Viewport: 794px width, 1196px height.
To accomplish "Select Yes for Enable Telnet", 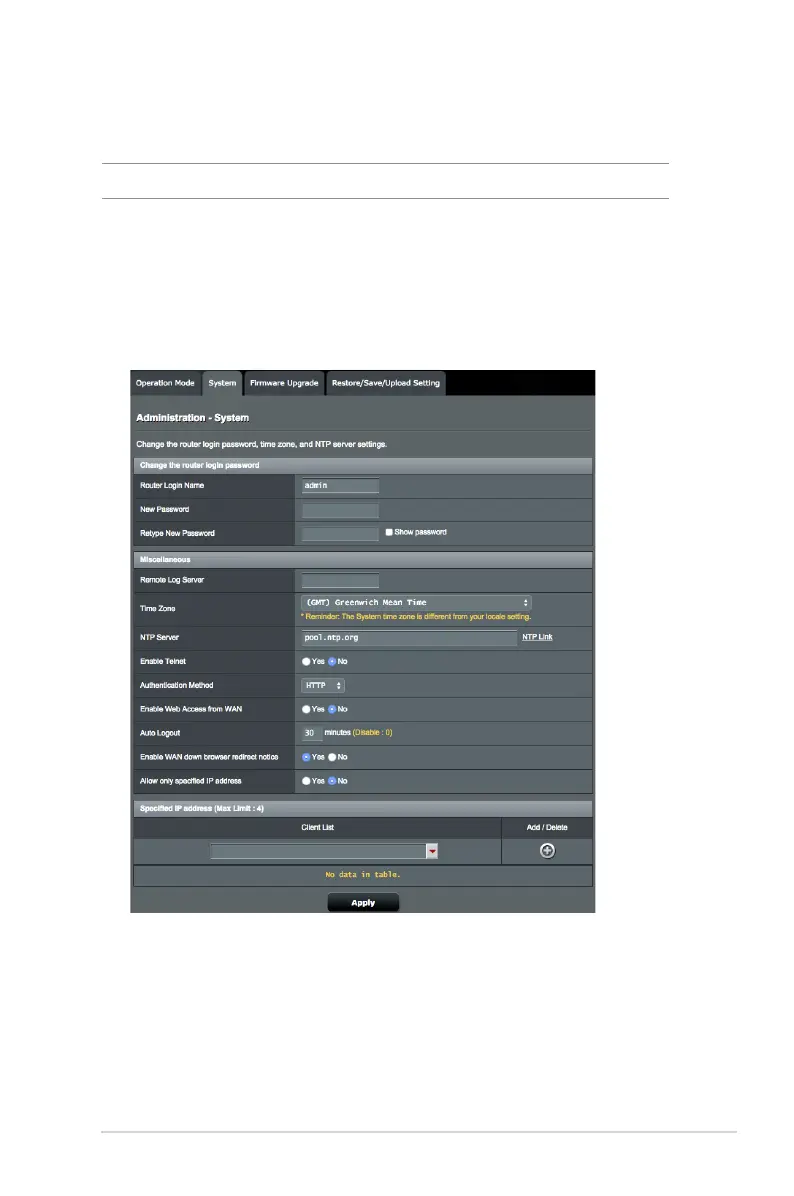I will tap(306, 662).
